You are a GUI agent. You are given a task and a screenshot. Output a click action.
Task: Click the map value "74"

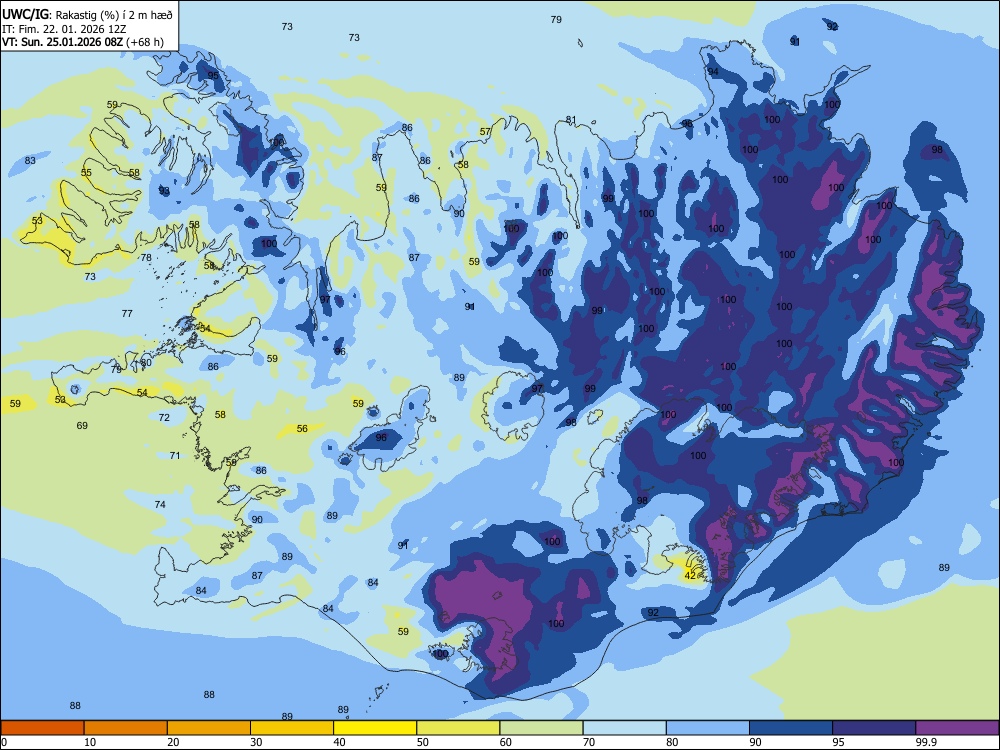[160, 504]
